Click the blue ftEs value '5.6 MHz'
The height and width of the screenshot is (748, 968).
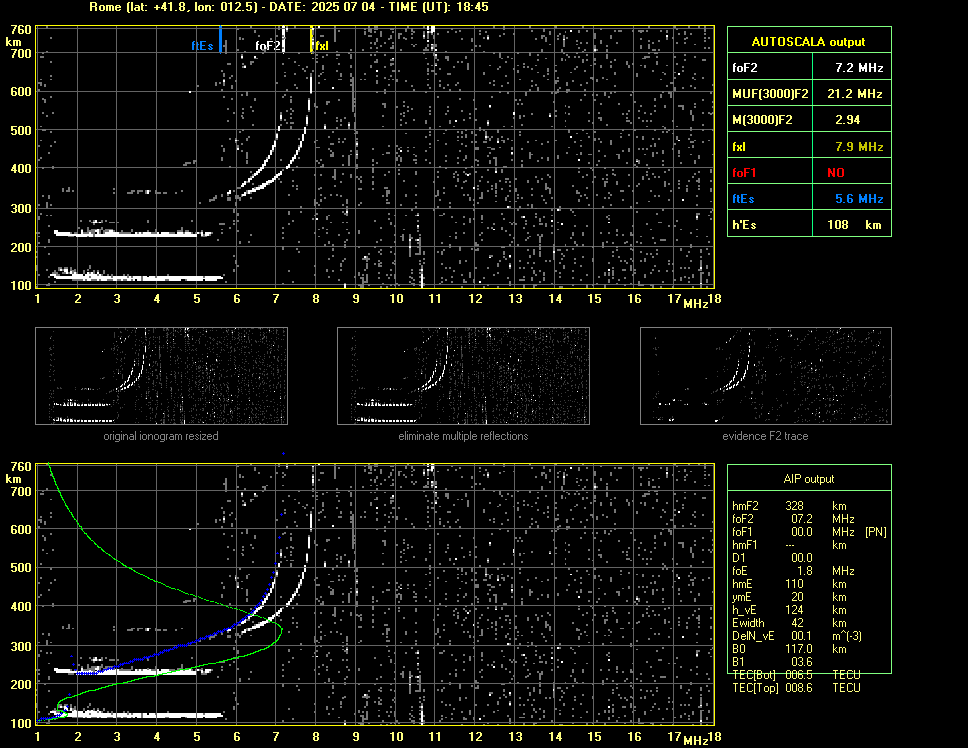point(859,199)
